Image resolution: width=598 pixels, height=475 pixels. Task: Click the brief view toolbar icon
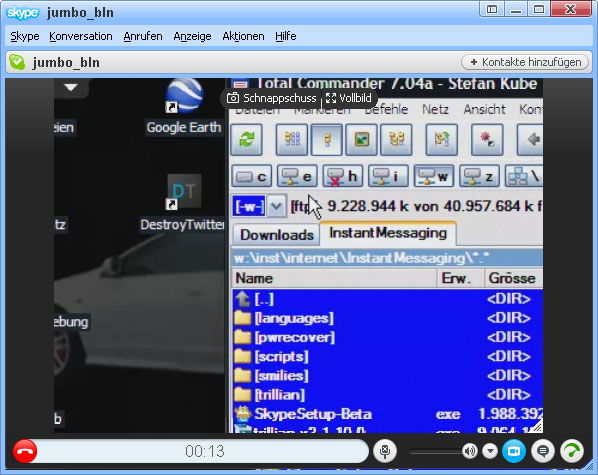(x=292, y=140)
